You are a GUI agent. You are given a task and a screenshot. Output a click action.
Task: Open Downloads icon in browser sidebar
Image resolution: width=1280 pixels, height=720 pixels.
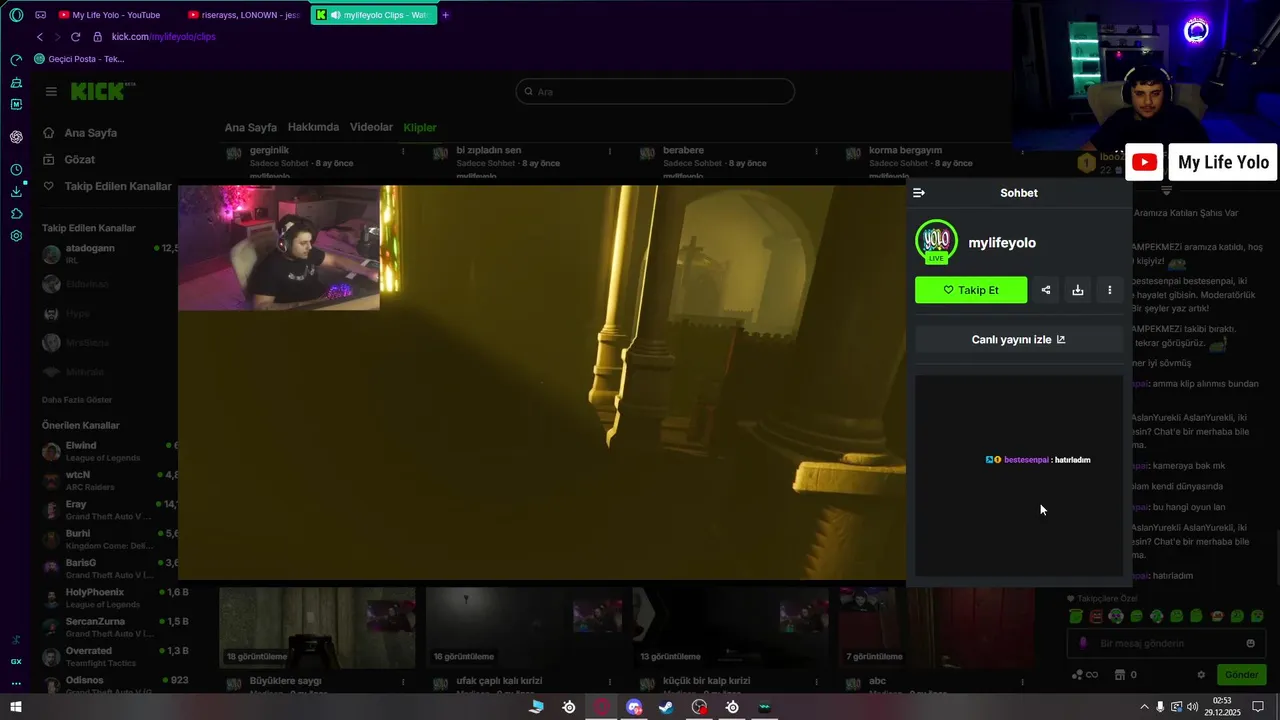coord(16,192)
